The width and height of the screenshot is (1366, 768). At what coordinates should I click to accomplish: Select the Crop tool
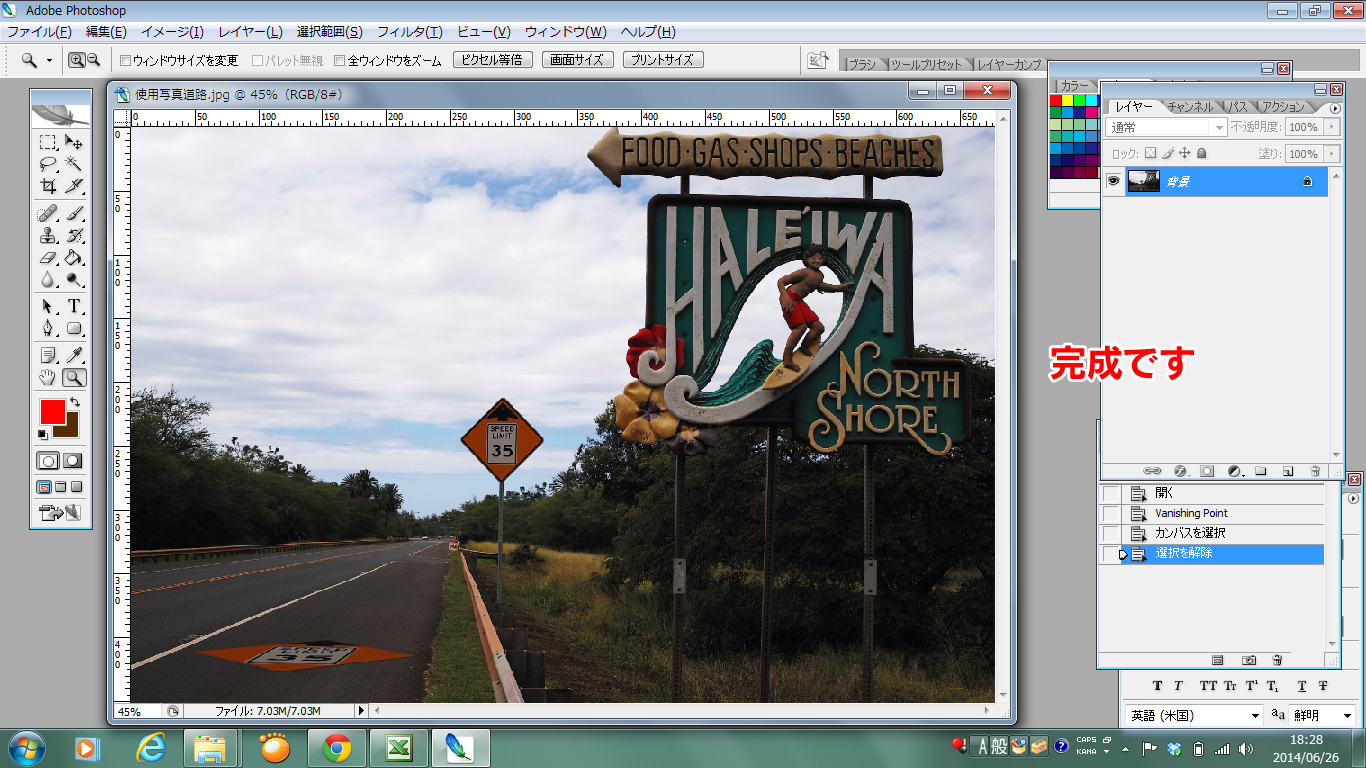(48, 186)
